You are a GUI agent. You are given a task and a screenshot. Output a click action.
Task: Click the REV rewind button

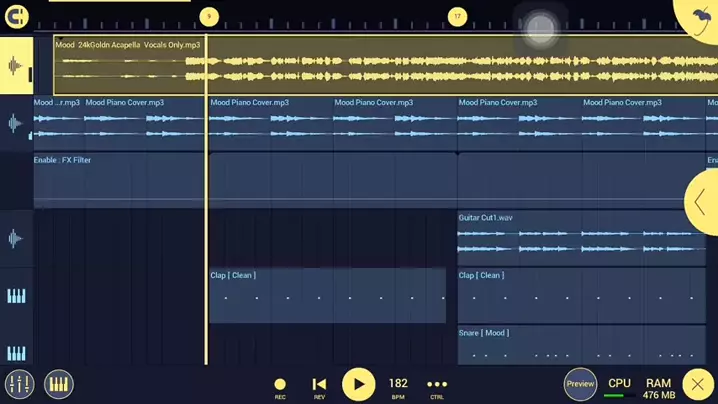(x=319, y=385)
